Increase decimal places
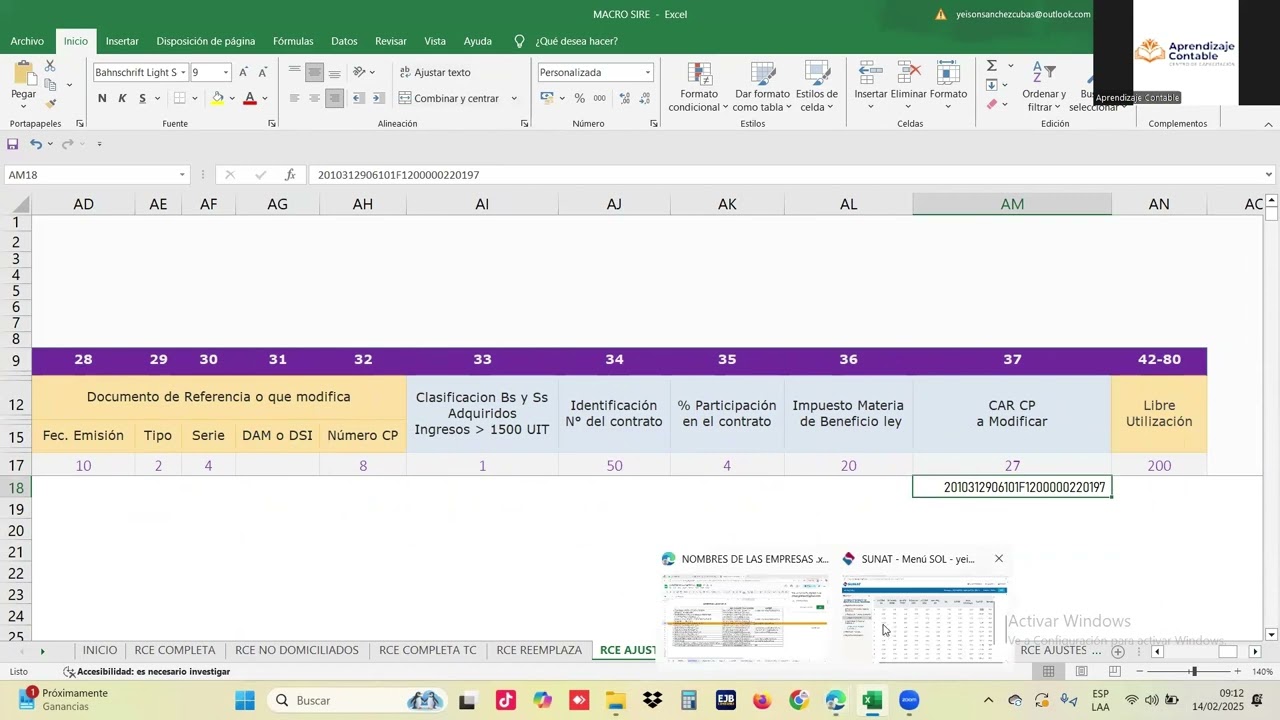 pos(624,98)
